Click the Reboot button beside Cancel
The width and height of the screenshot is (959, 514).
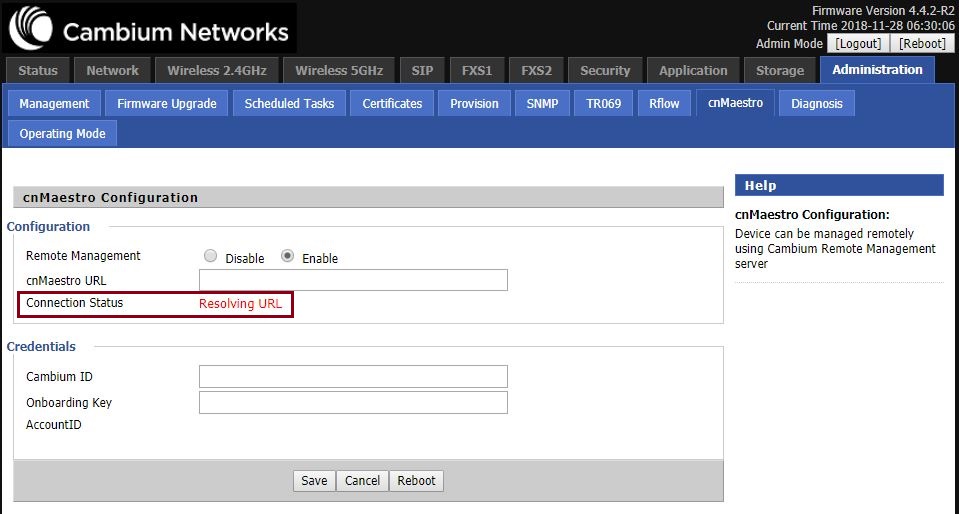417,480
